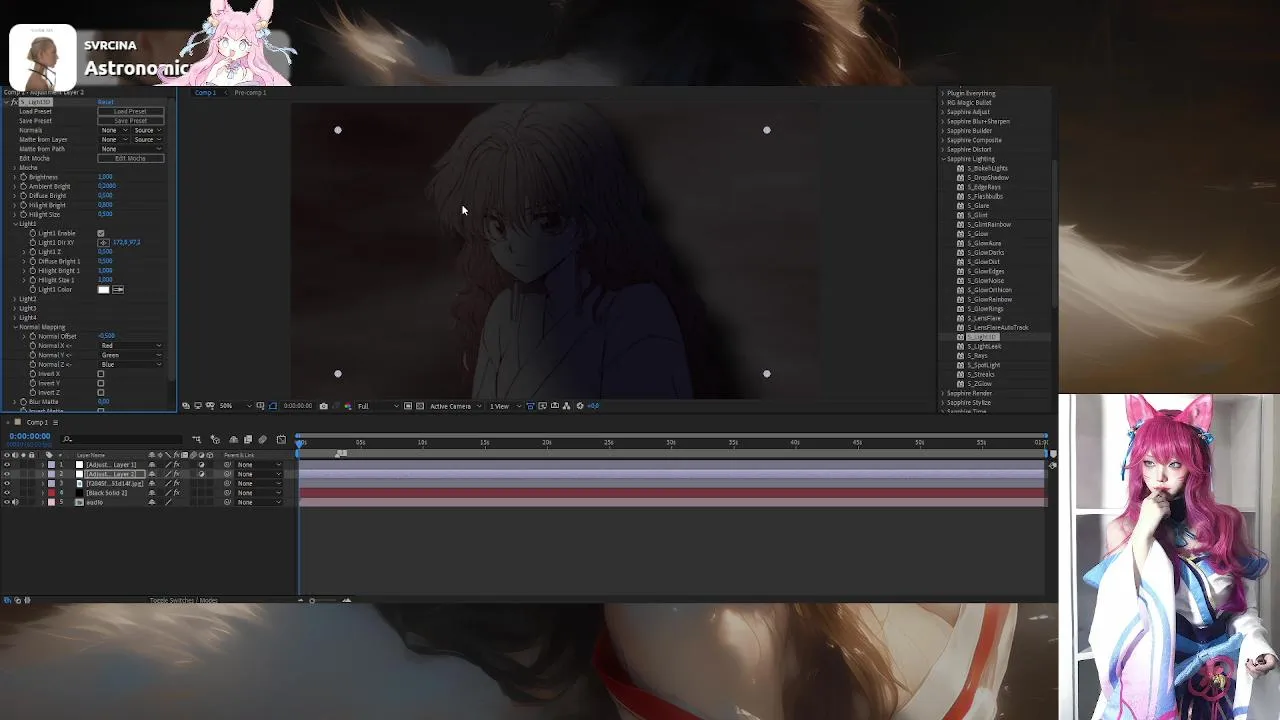The height and width of the screenshot is (720, 1280).
Task: Select S_GlowRainbow in effects list
Action: click(990, 299)
